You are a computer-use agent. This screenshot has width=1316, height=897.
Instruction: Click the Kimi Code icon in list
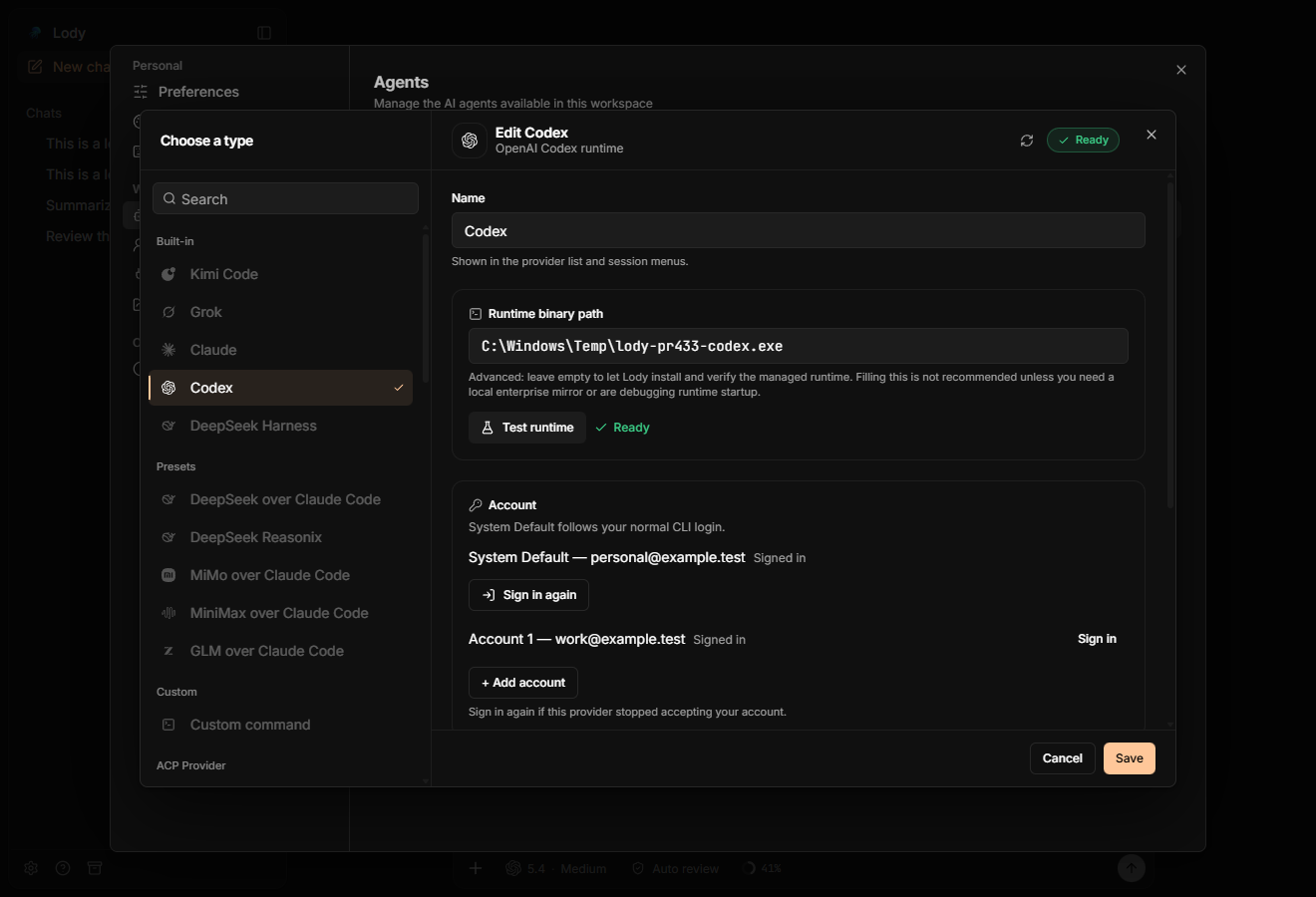click(168, 274)
